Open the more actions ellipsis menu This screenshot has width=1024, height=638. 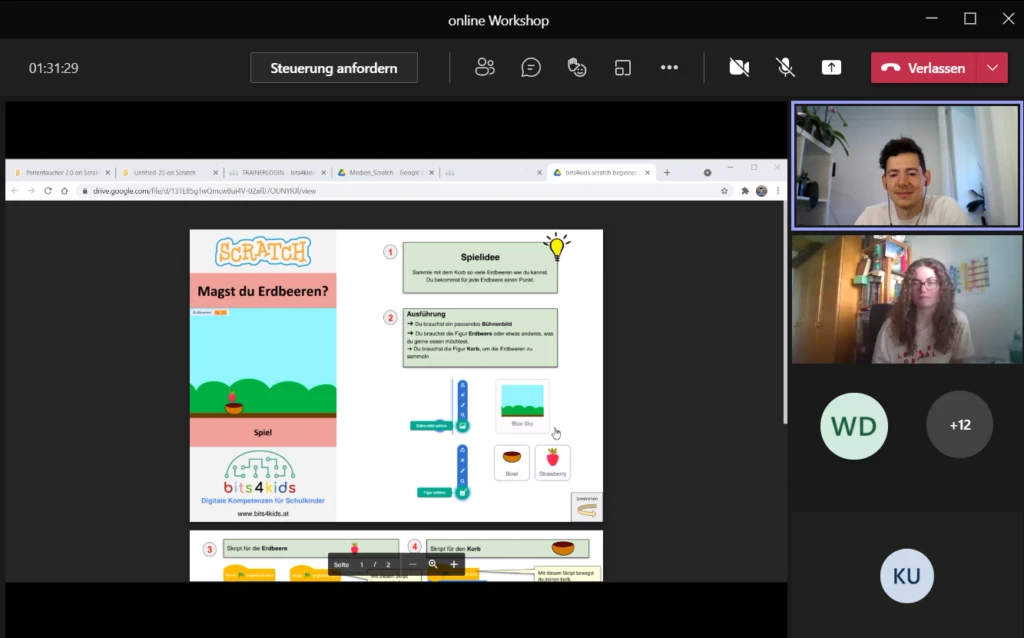tap(669, 67)
